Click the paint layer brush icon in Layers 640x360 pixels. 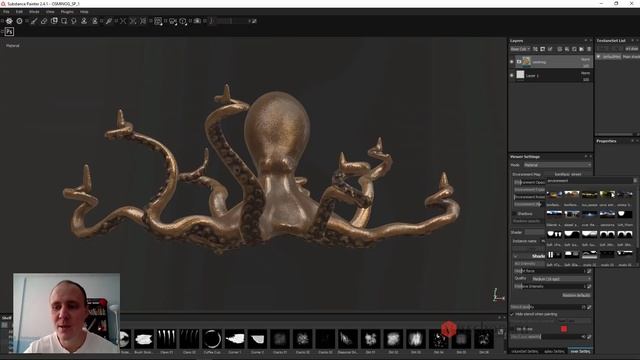click(550, 49)
